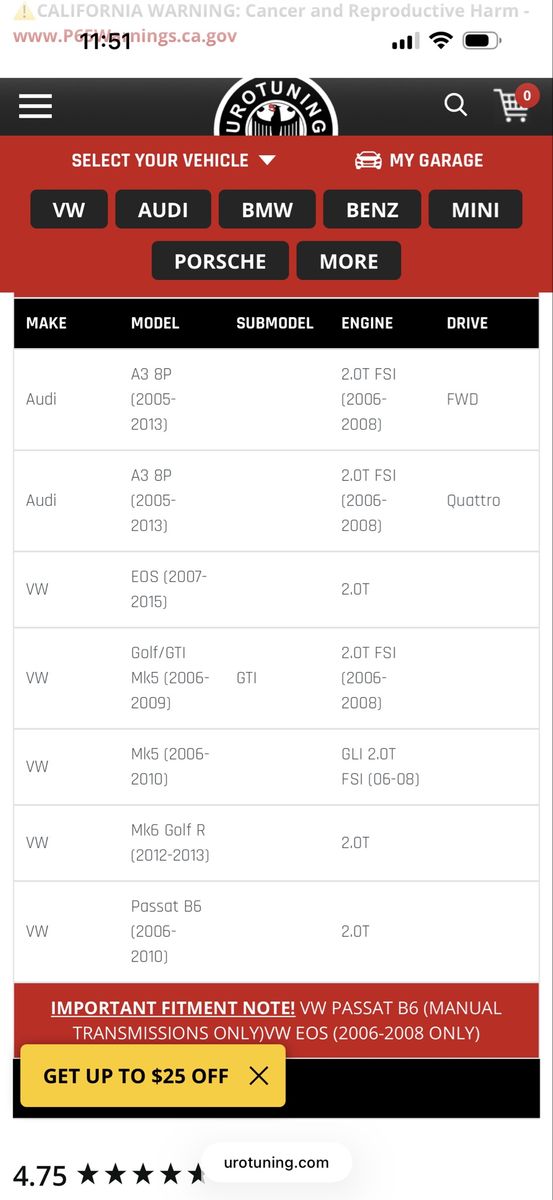The width and height of the screenshot is (553, 1200).
Task: Expand the Select Your Vehicle dropdown
Action: 173,160
